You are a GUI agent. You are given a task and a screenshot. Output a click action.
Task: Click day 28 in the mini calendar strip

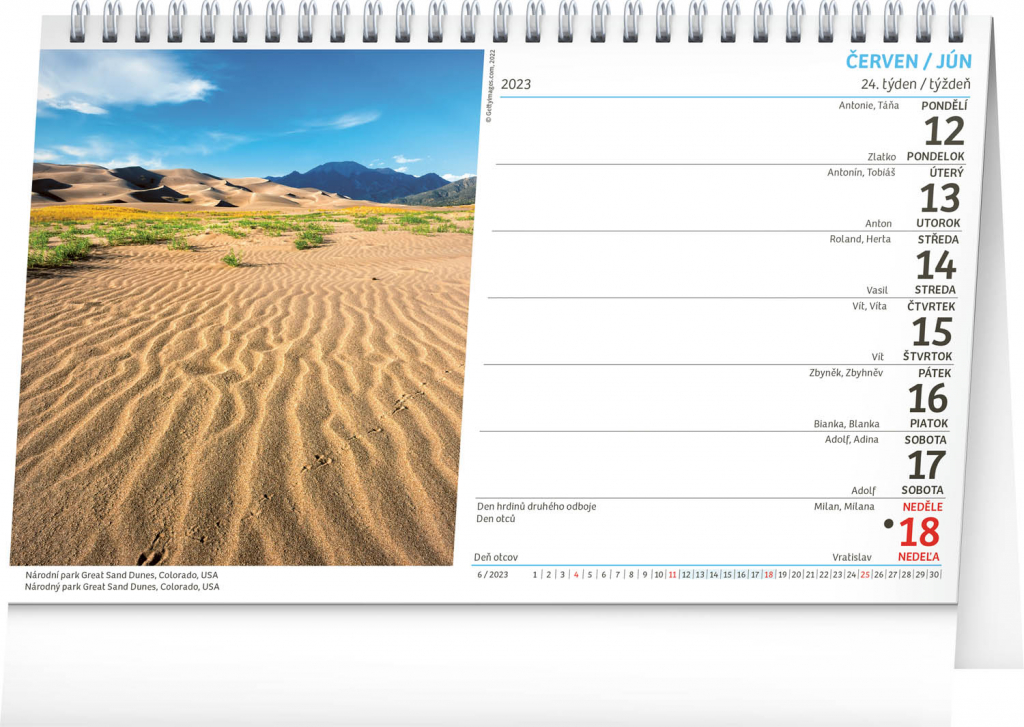coord(906,575)
